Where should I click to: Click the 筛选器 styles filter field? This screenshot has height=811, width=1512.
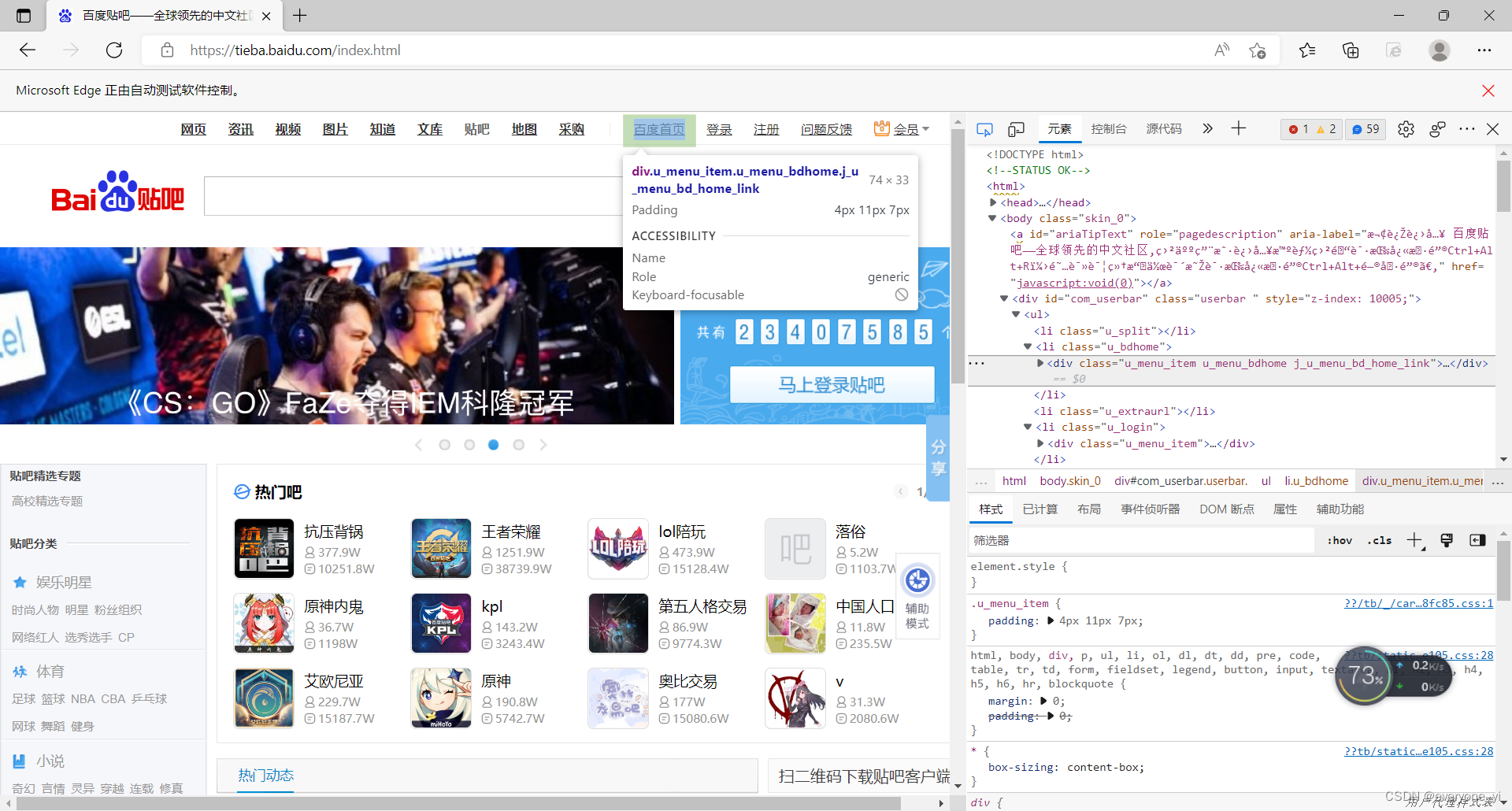(x=1142, y=540)
